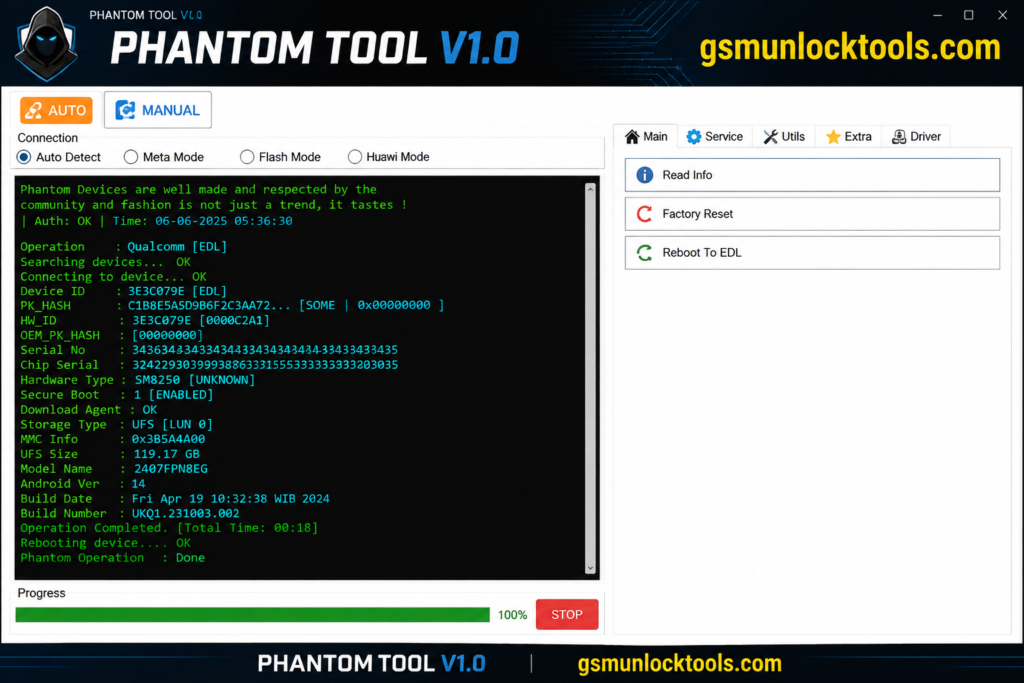Click the Rebooting device.... OK line
The image size is (1024, 683).
(x=105, y=543)
